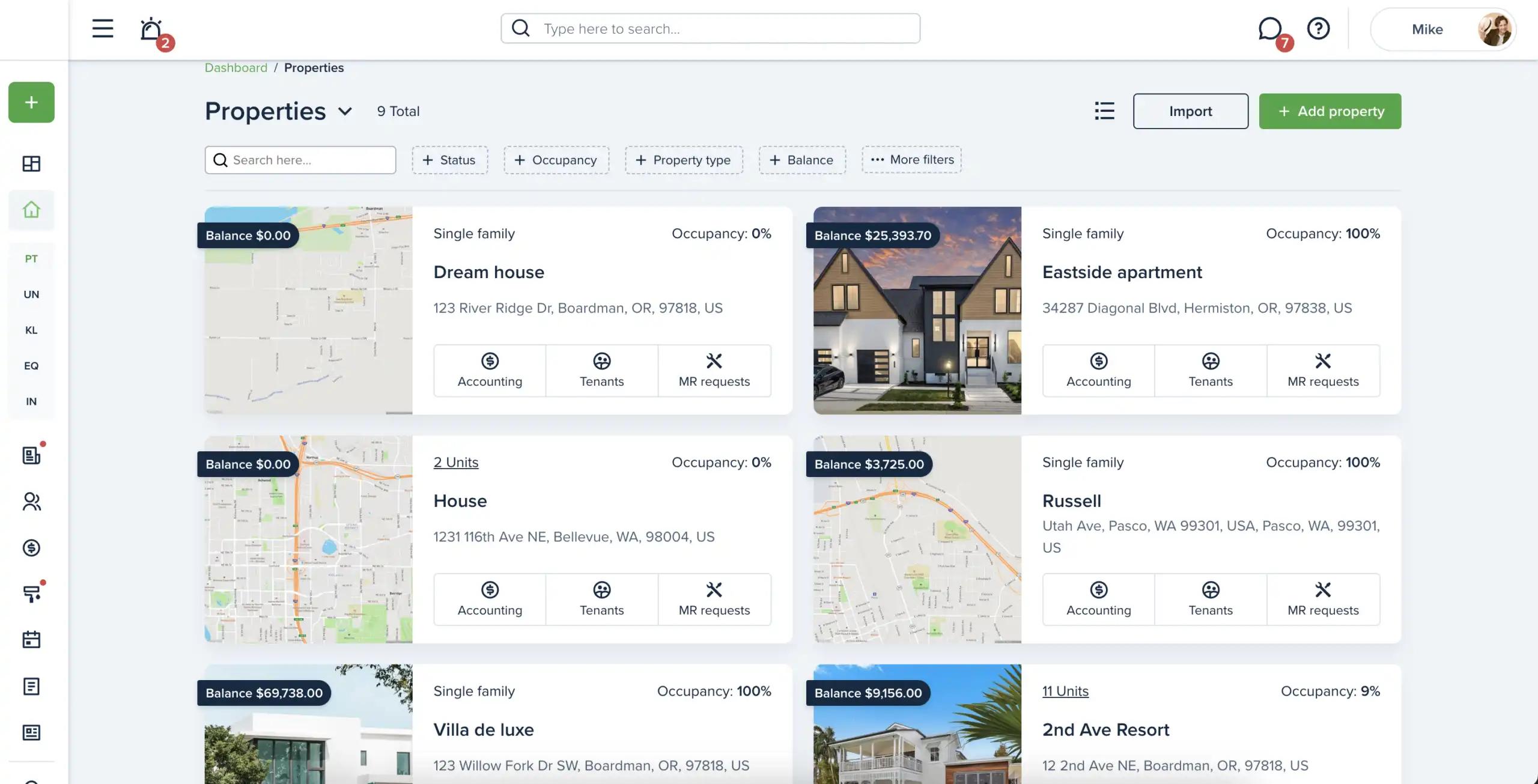Click the Import button
Screen dimensions: 1538x784
pos(1190,111)
